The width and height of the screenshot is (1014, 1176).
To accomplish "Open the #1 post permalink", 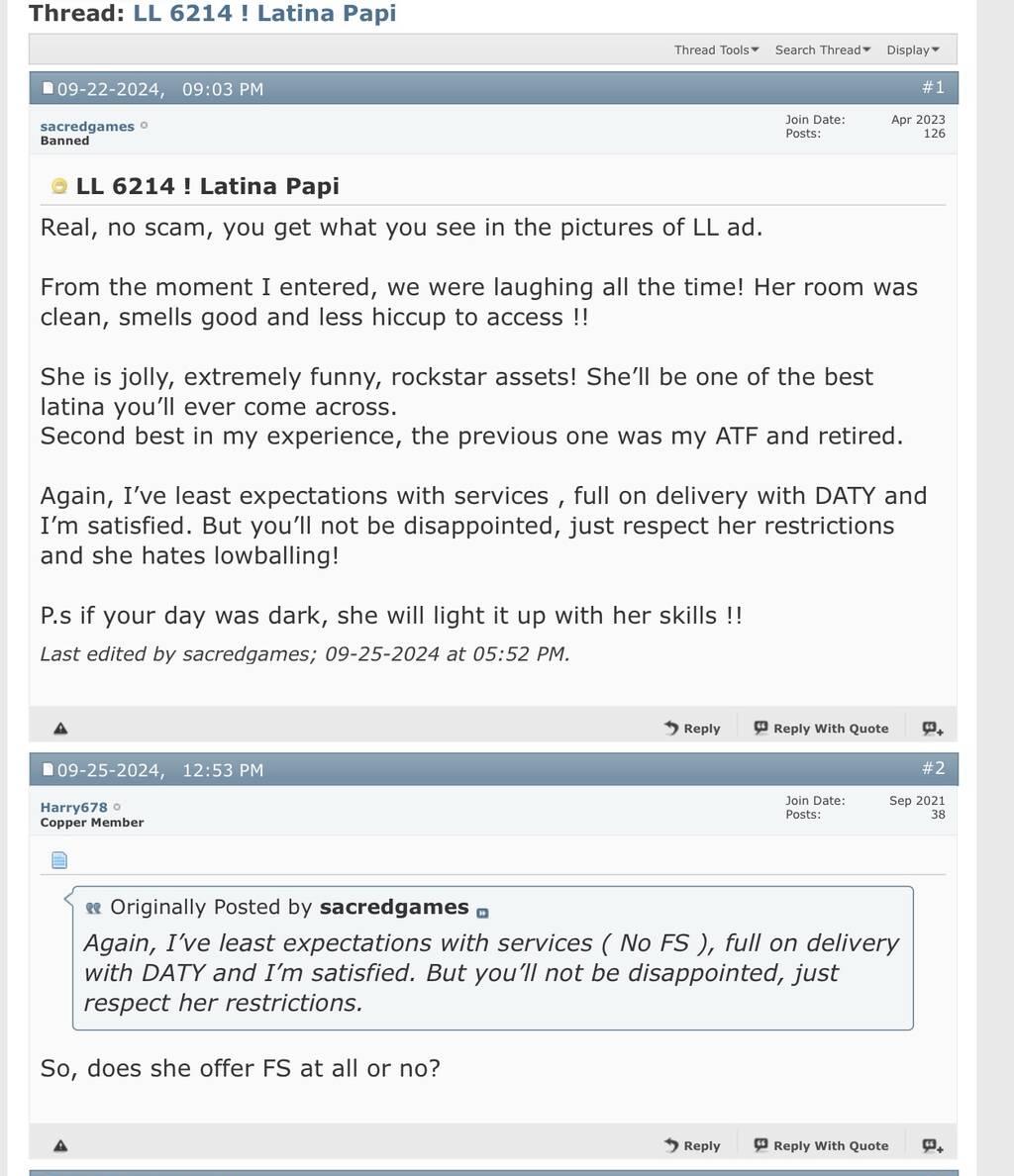I will pyautogui.click(x=933, y=87).
